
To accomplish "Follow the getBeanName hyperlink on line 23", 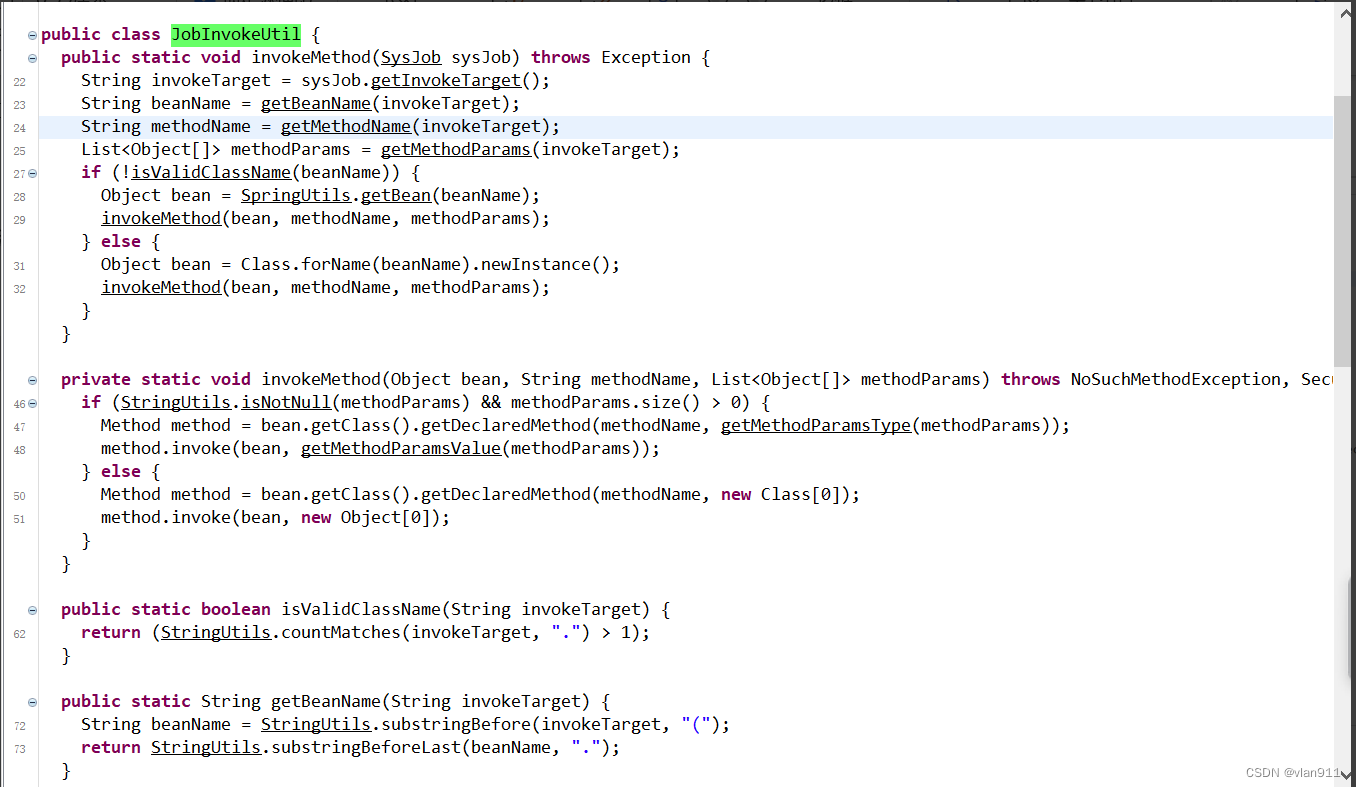I will click(316, 103).
